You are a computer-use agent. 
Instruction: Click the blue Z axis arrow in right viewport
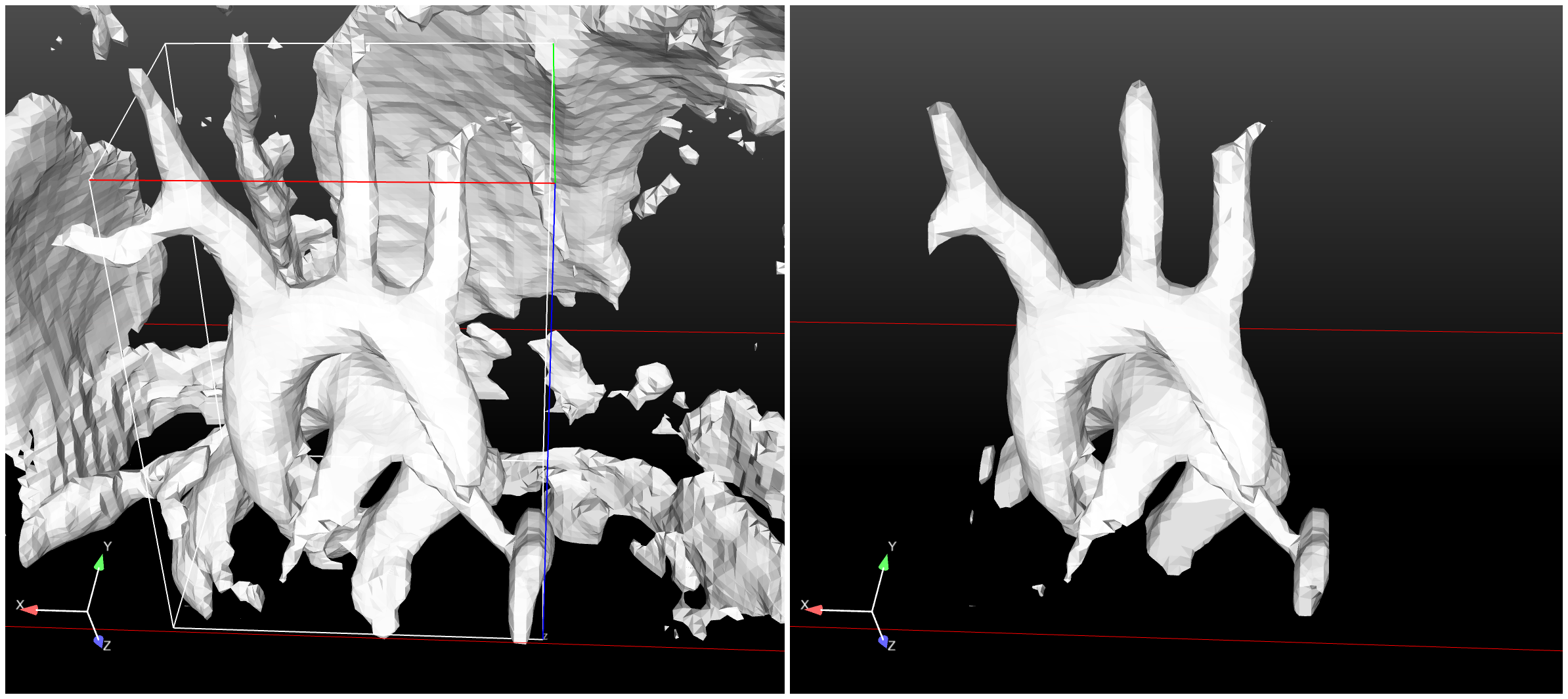point(882,641)
